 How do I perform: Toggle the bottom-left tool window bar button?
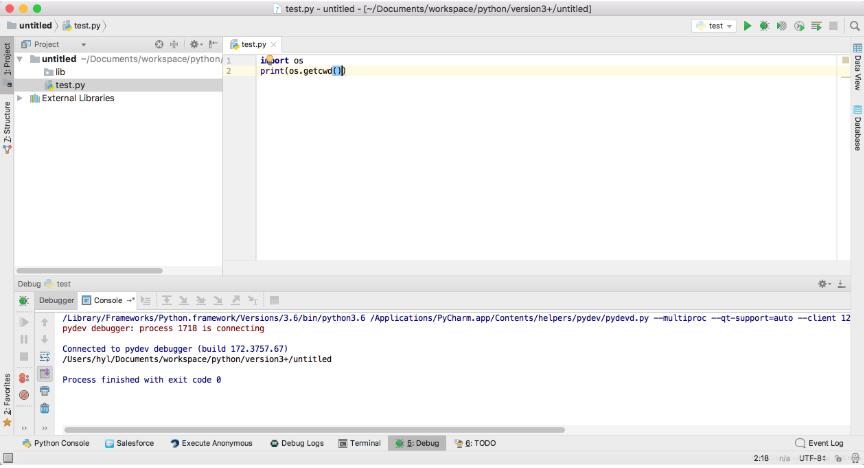[x=8, y=459]
